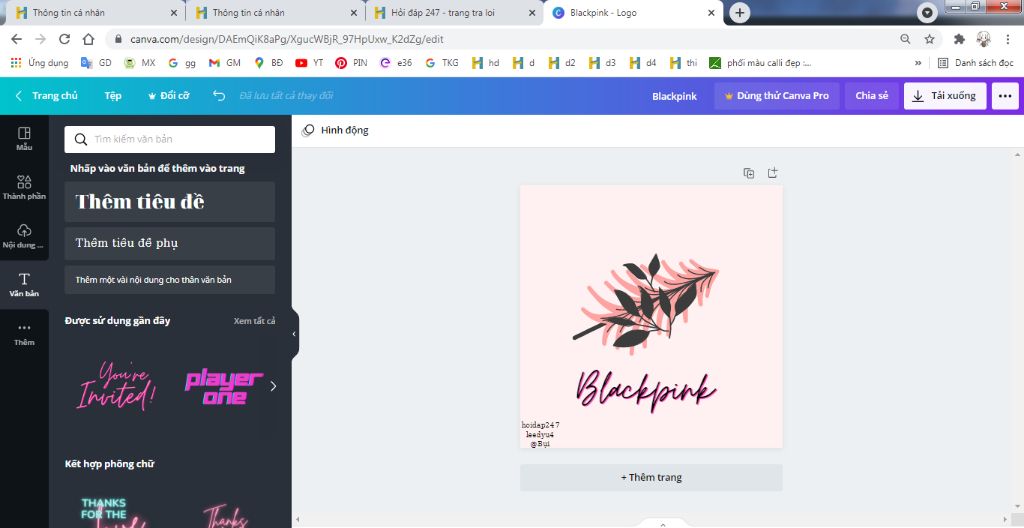Open the Đổi cỡ resize menu
The width and height of the screenshot is (1024, 528).
pyautogui.click(x=169, y=96)
